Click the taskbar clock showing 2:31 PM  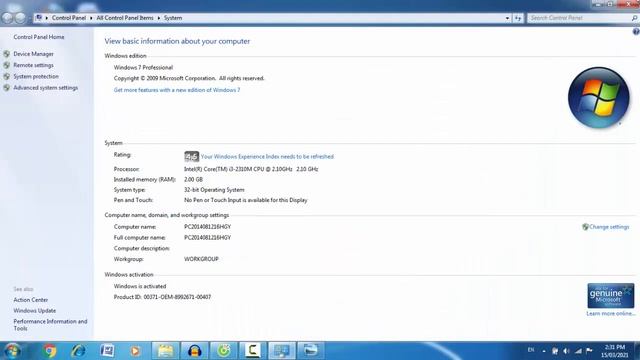coord(615,351)
